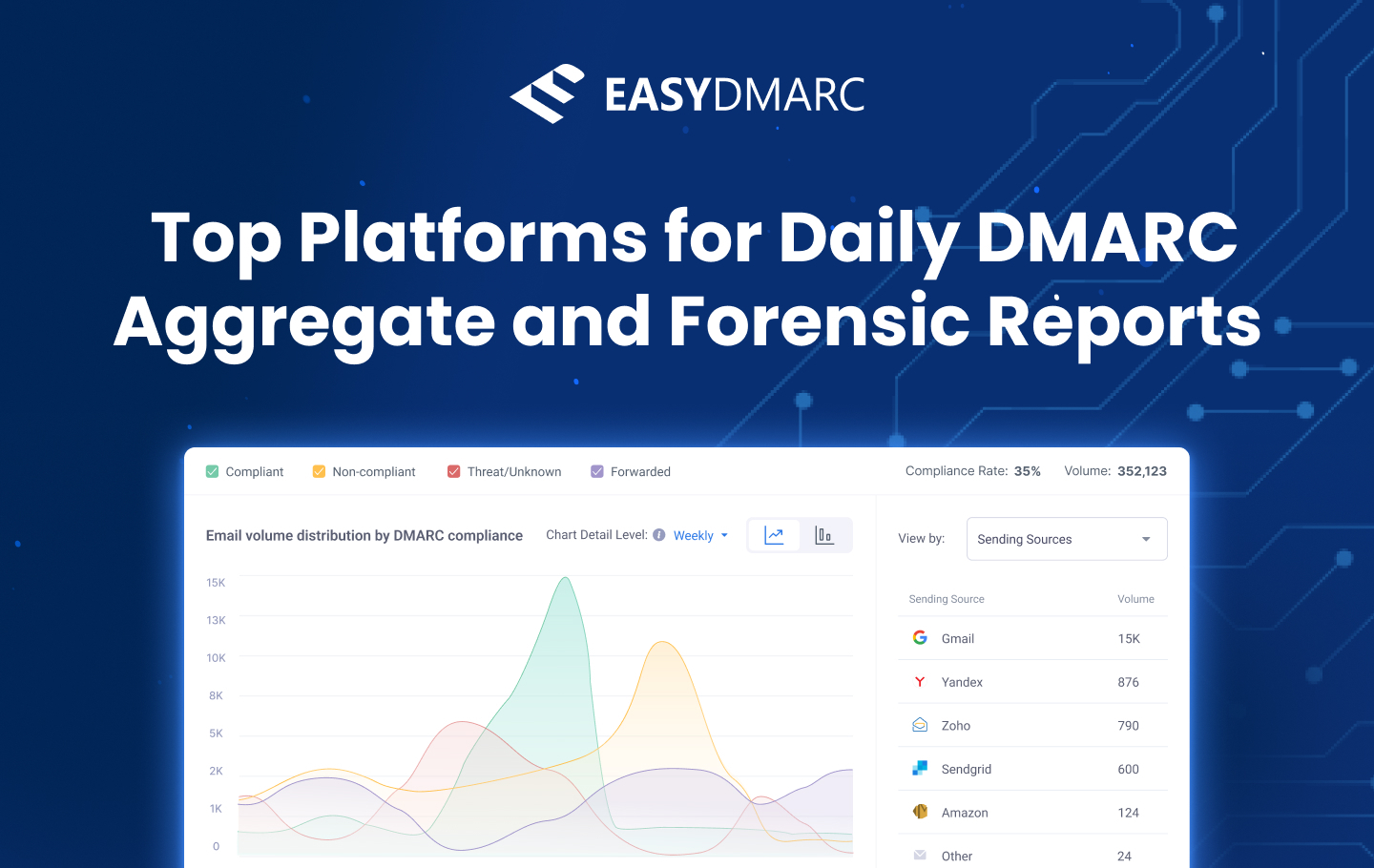The image size is (1374, 868).
Task: Open the Sending Sources dropdown
Action: 1067,539
